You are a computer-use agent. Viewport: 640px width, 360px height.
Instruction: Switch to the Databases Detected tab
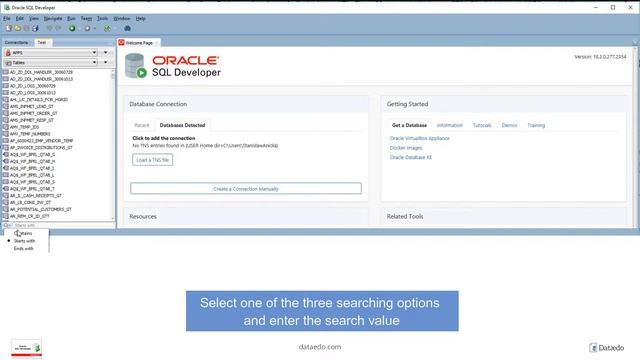182,125
